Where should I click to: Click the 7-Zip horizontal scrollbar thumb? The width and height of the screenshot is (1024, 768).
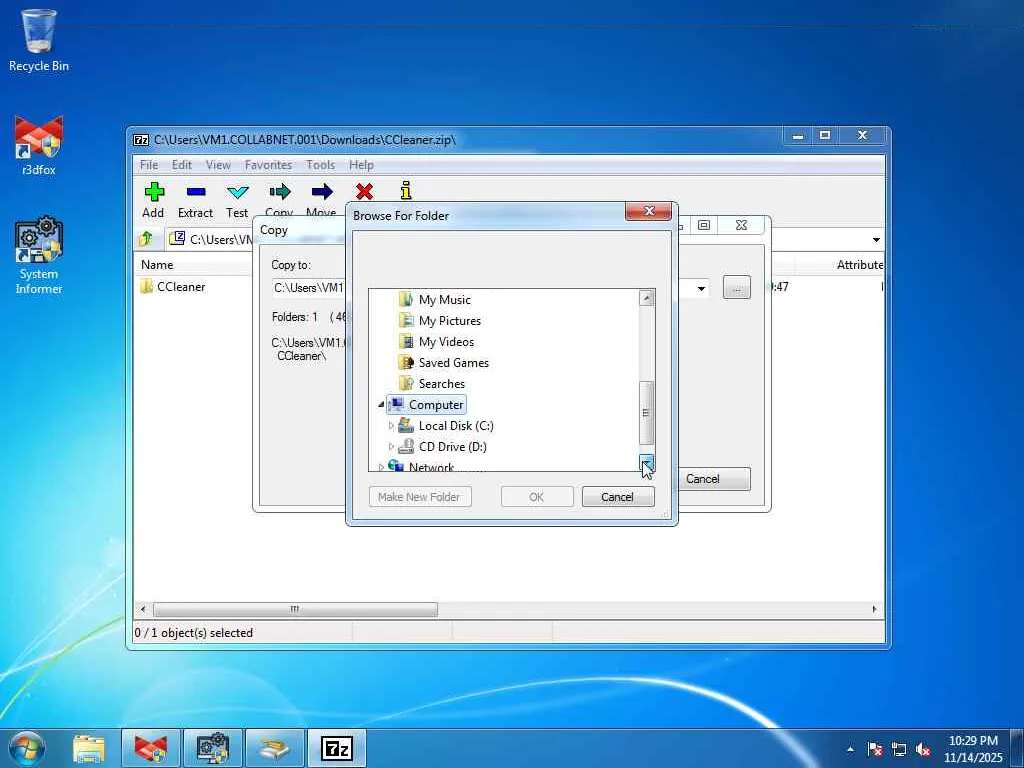click(295, 609)
